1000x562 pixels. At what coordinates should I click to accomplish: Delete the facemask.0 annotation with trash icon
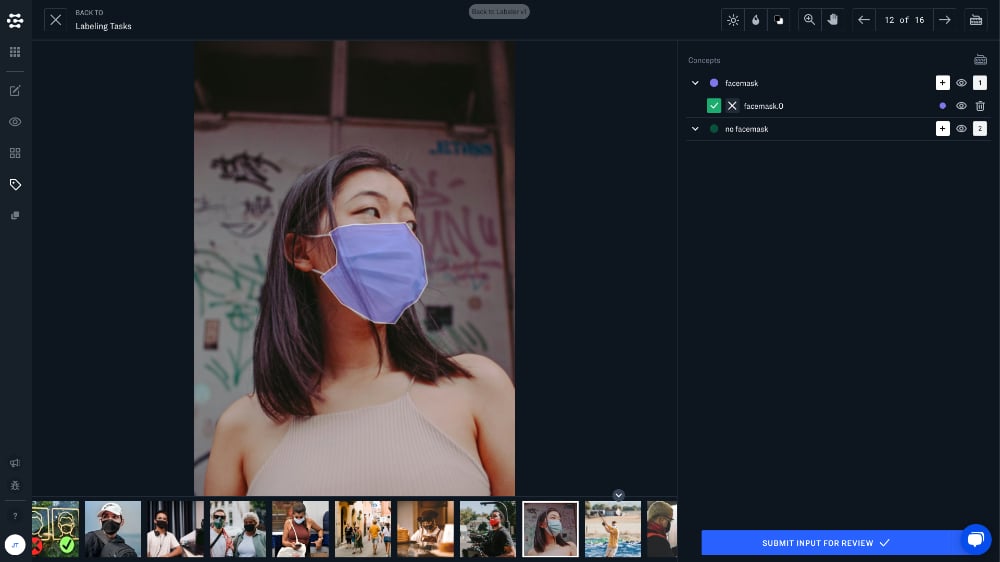980,106
